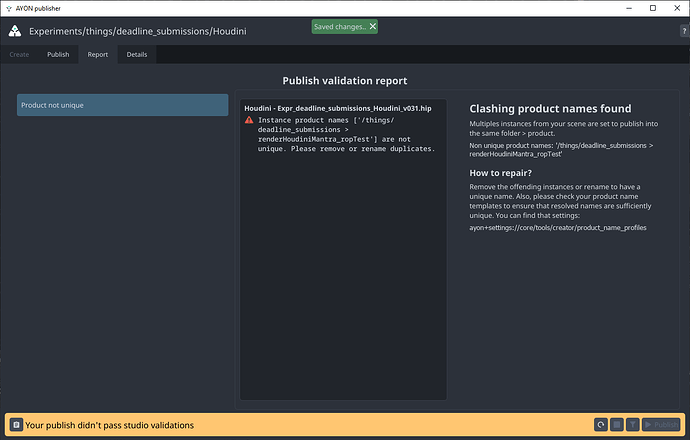Click the 'How to repair?' heading

click(x=500, y=173)
